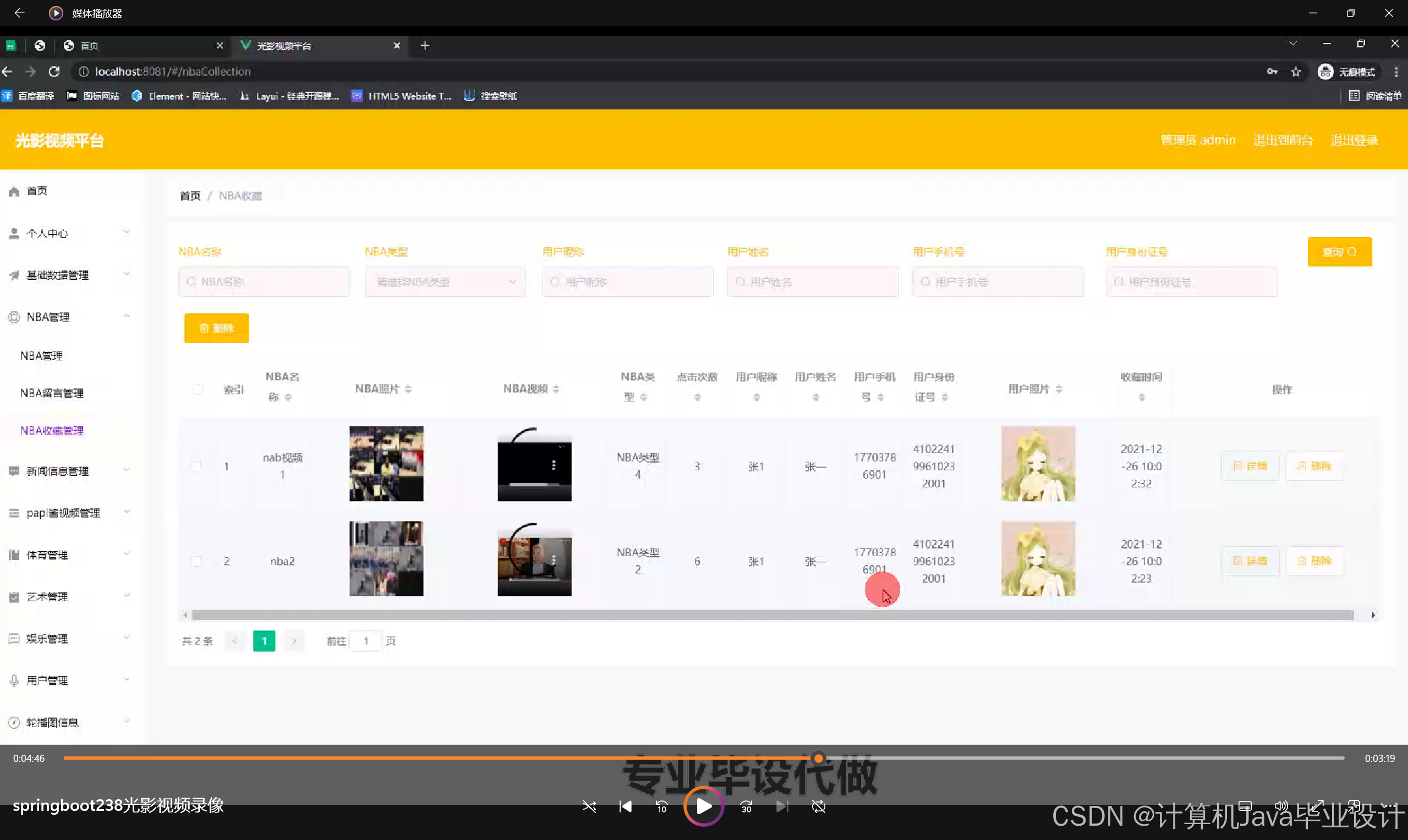Check the select-all header checkbox
Viewport: 1408px width, 840px height.
[198, 389]
